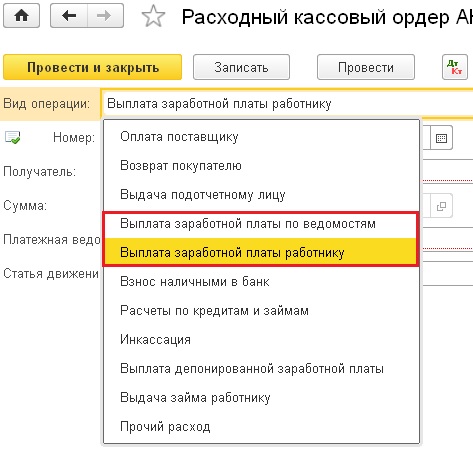Click Провести и закрыть button
473x451 pixels.
(x=92, y=67)
